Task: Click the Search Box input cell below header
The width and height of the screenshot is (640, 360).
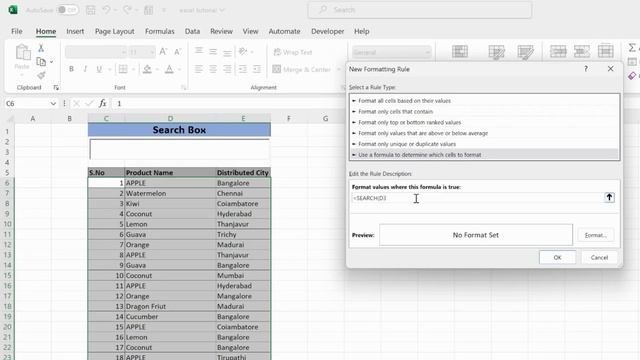Action: point(179,149)
